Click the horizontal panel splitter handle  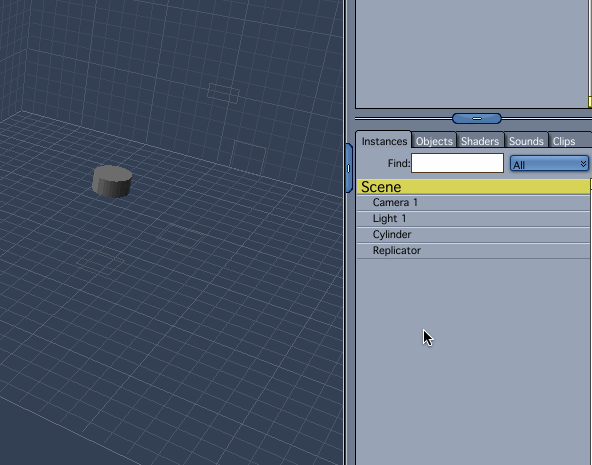pos(477,119)
